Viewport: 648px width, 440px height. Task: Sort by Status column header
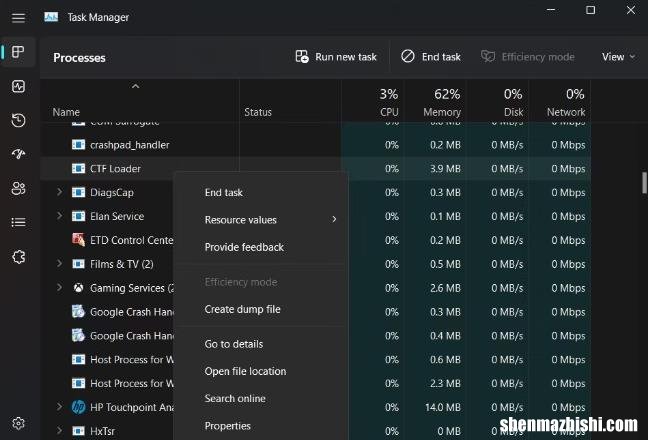click(291, 101)
